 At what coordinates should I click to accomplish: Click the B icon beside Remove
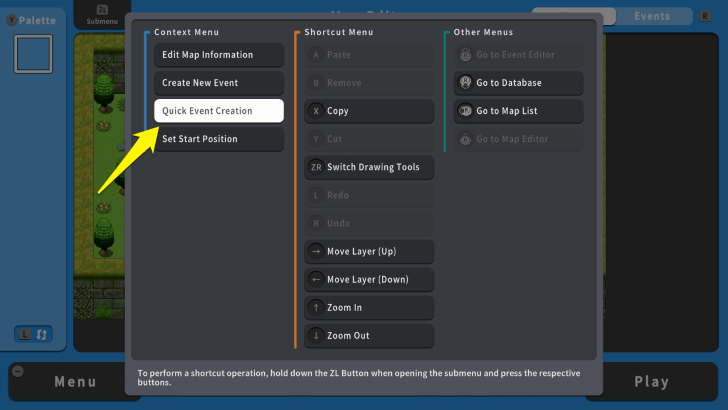pyautogui.click(x=316, y=83)
